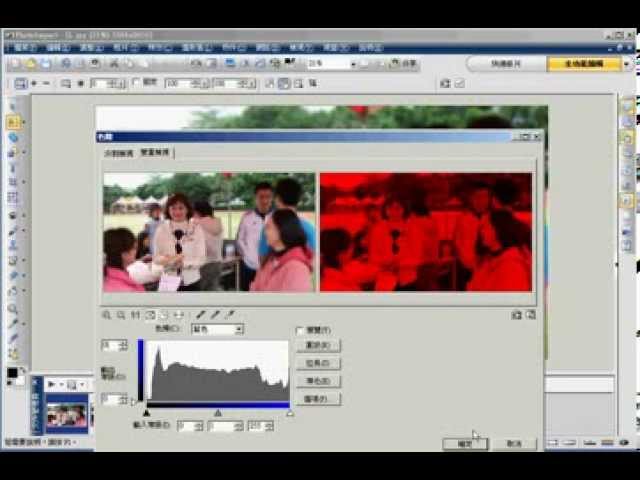Pick the white point eyedropper in Levels dialog

229,315
